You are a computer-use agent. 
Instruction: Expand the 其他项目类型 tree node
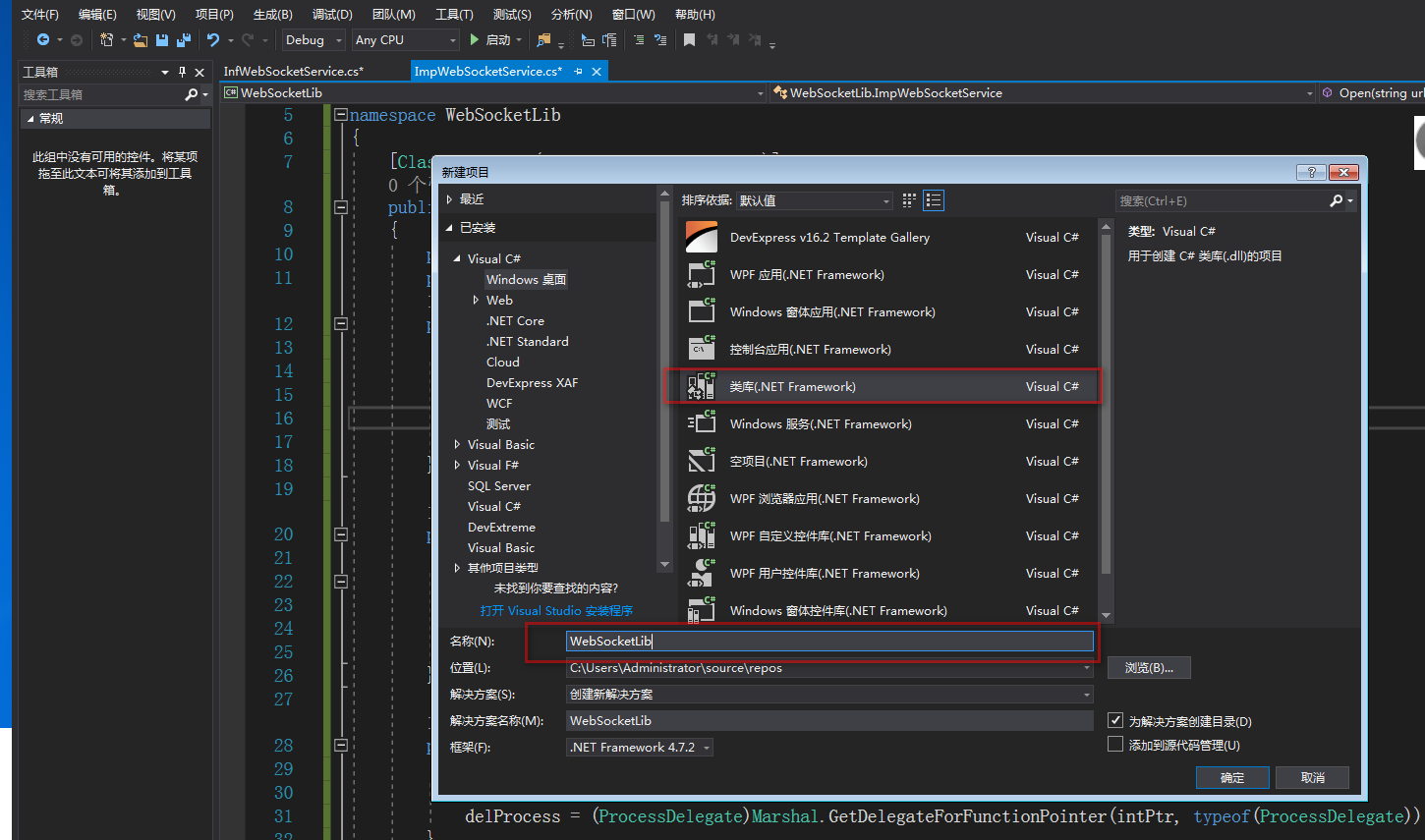pyautogui.click(x=457, y=568)
